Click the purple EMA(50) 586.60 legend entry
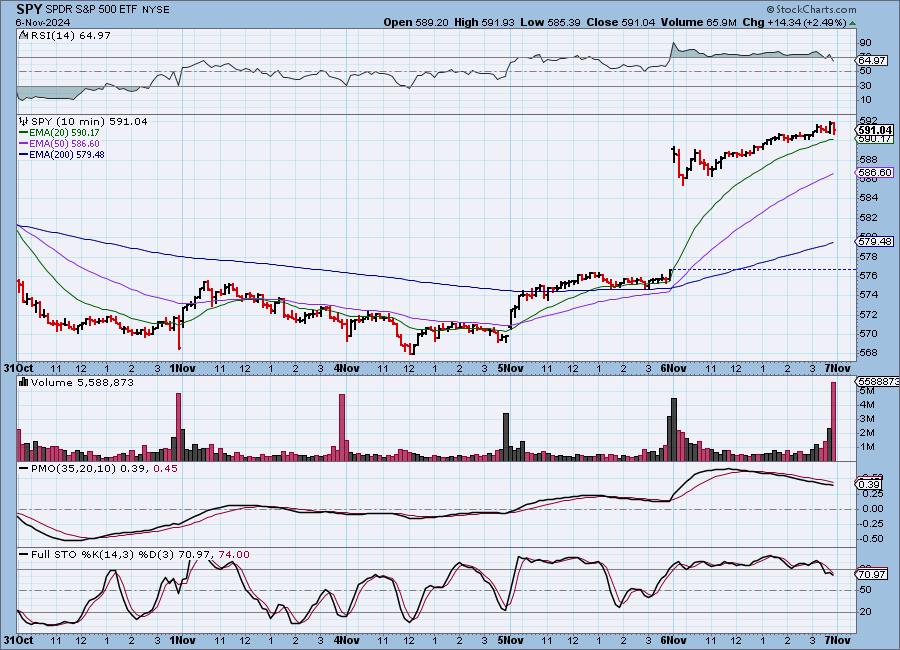Viewport: 900px width, 650px height. [x=59, y=144]
